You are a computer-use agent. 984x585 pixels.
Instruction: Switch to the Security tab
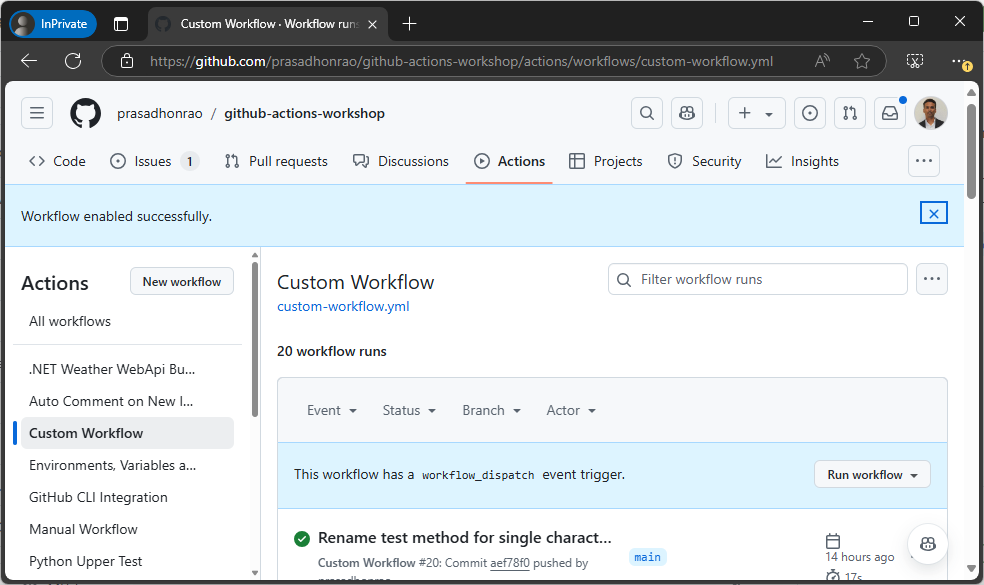click(704, 161)
